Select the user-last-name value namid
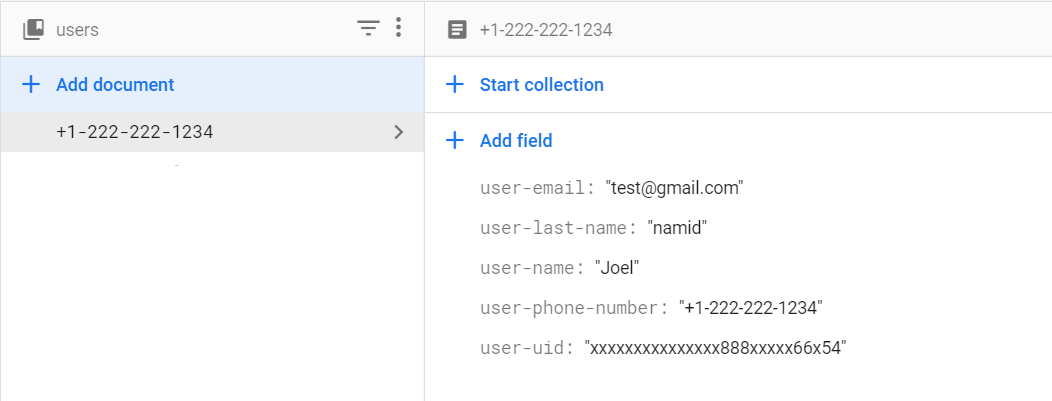This screenshot has height=401, width=1052. pyautogui.click(x=677, y=228)
